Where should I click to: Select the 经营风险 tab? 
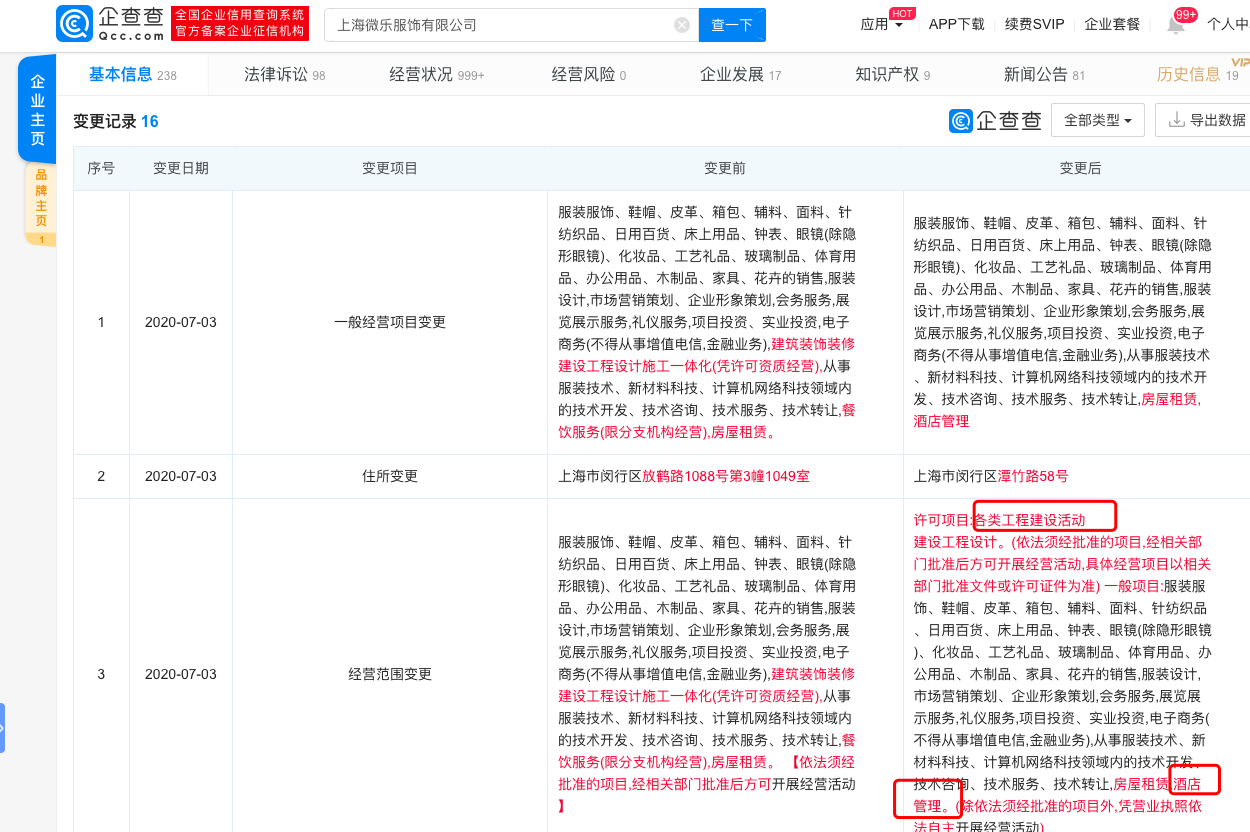click(x=588, y=75)
